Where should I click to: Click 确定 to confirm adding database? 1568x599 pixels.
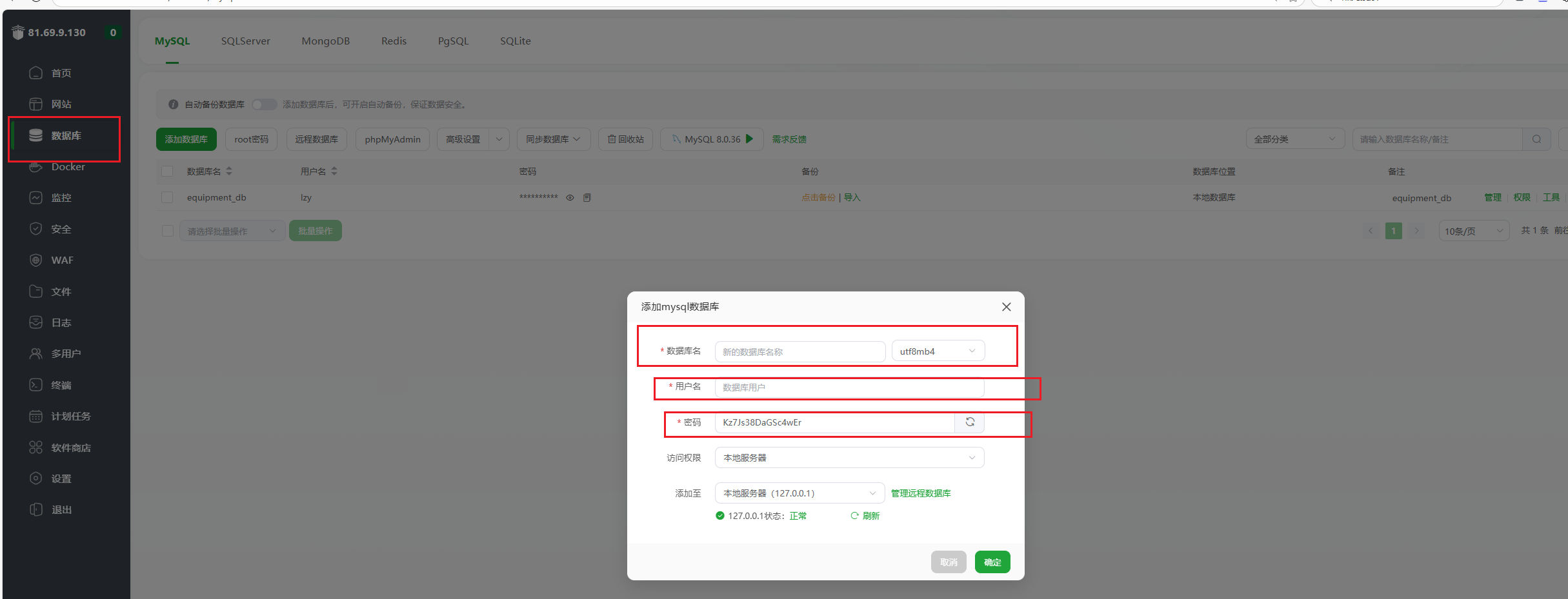coord(992,562)
